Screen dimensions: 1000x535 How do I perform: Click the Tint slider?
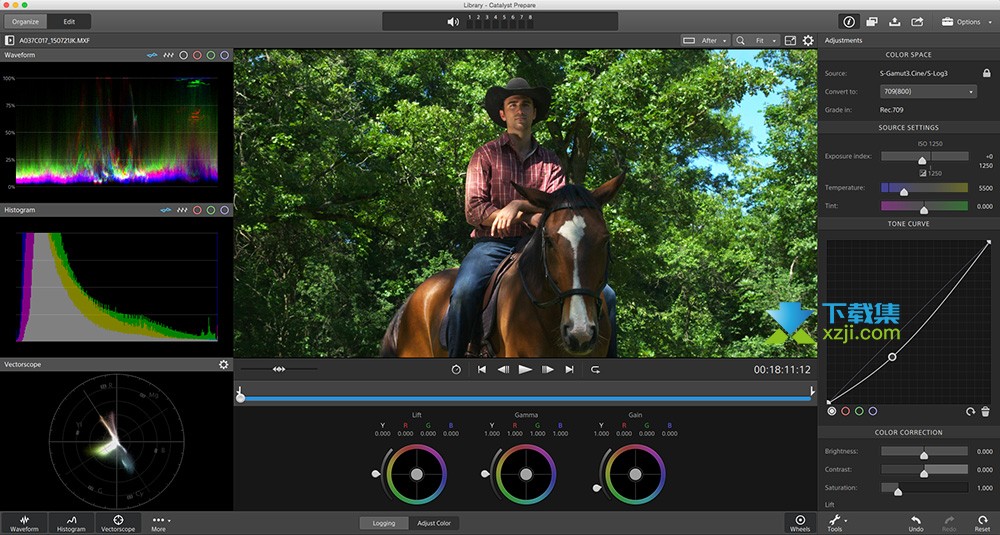tap(924, 206)
